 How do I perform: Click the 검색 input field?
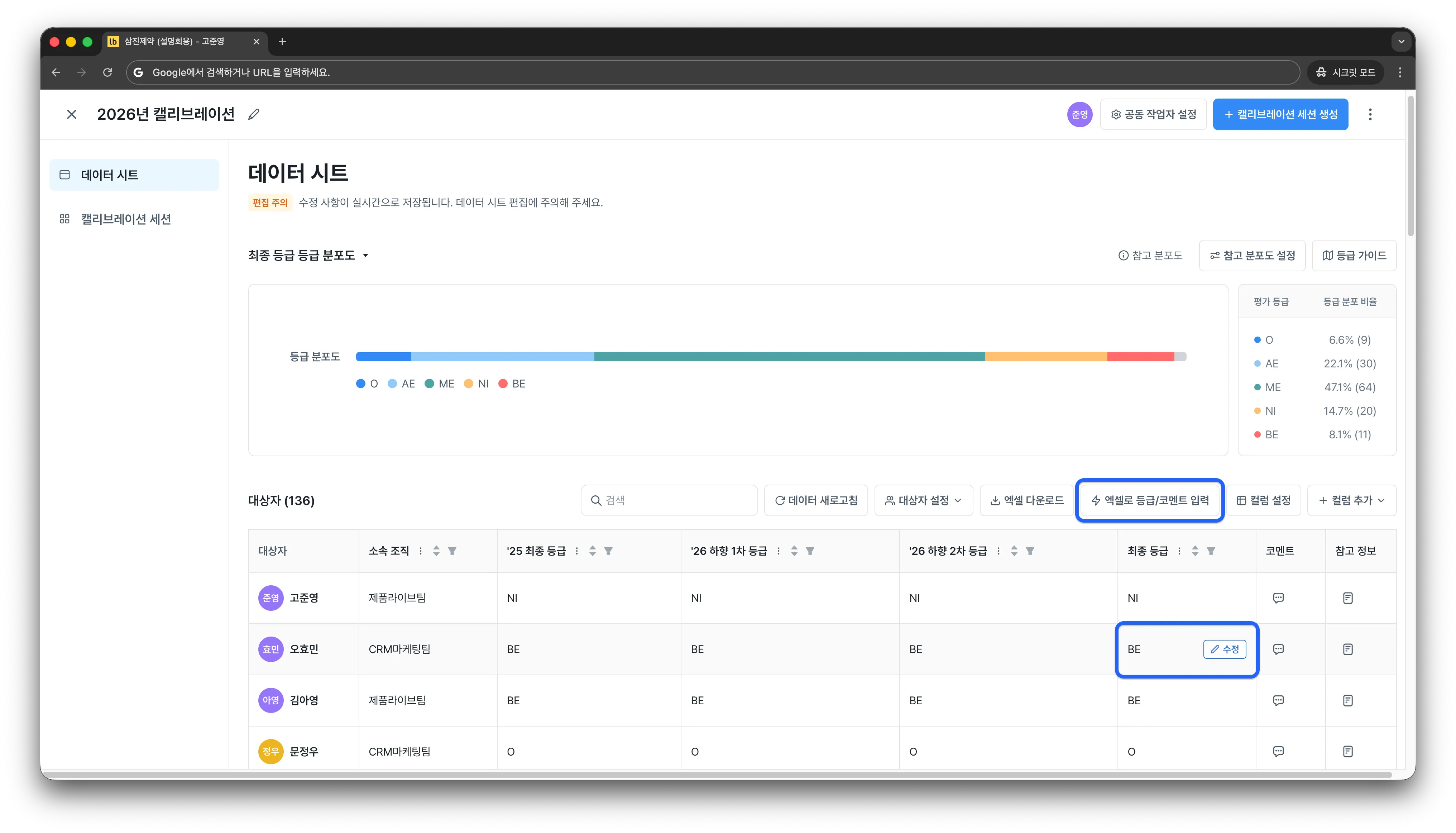pos(669,501)
